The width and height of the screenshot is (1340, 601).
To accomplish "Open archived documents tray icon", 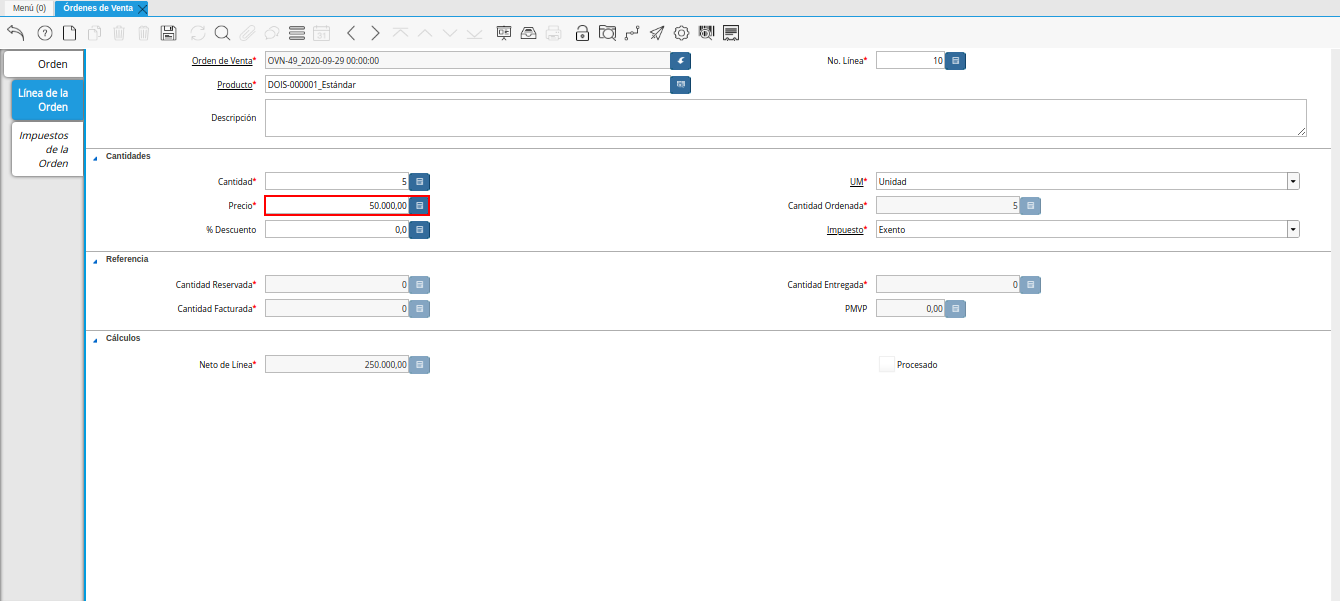I will click(x=528, y=33).
